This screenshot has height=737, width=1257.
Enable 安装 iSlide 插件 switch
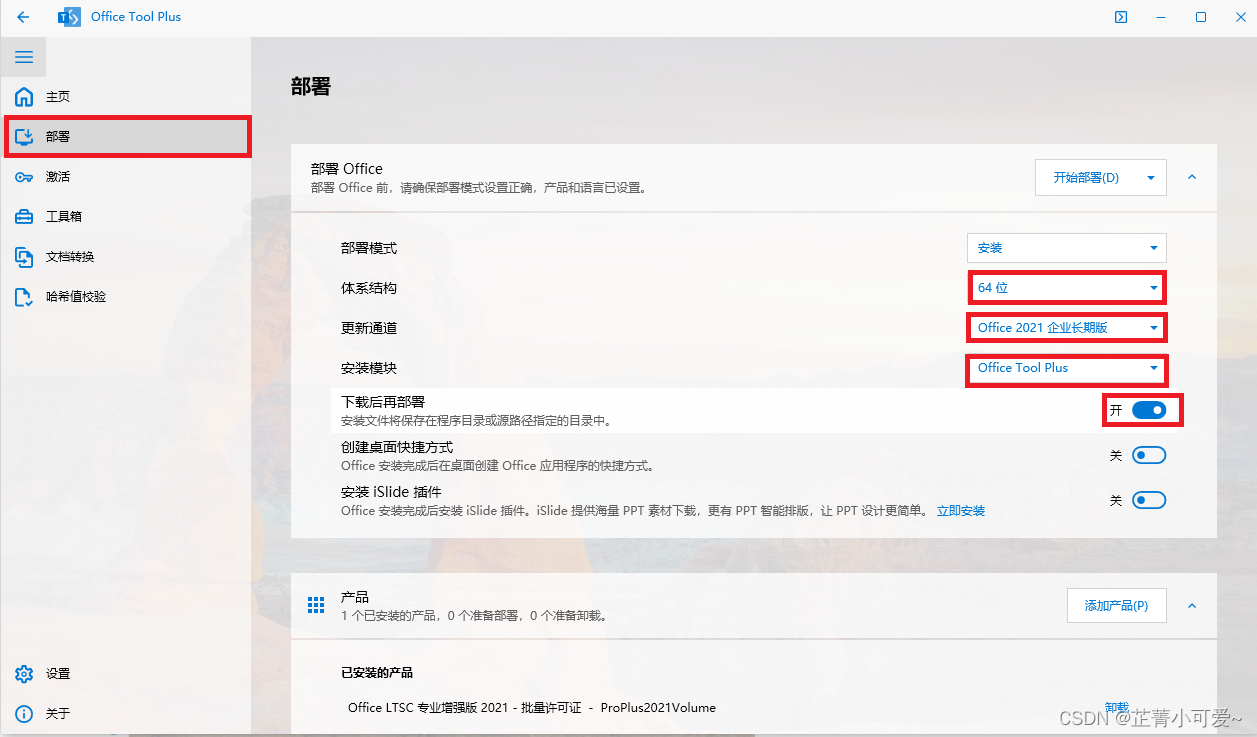coord(1149,500)
